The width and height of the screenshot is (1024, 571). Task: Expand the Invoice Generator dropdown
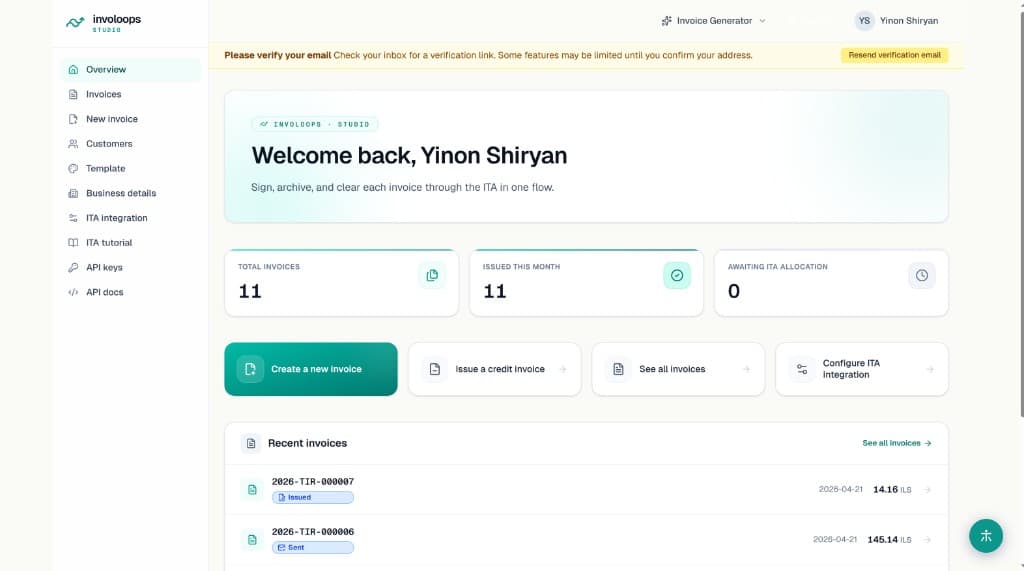coord(713,21)
